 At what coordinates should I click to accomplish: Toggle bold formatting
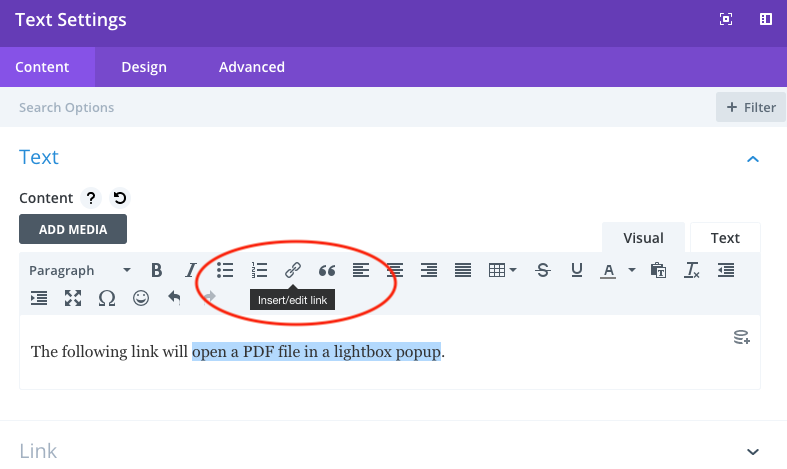coord(156,270)
